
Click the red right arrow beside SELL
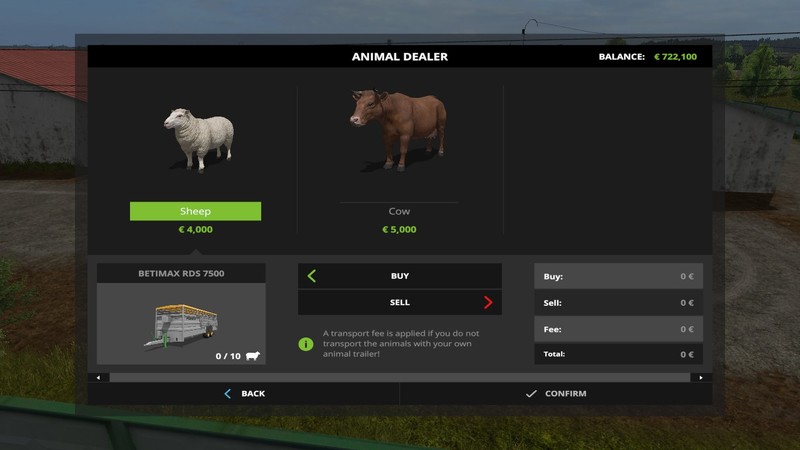click(x=488, y=303)
